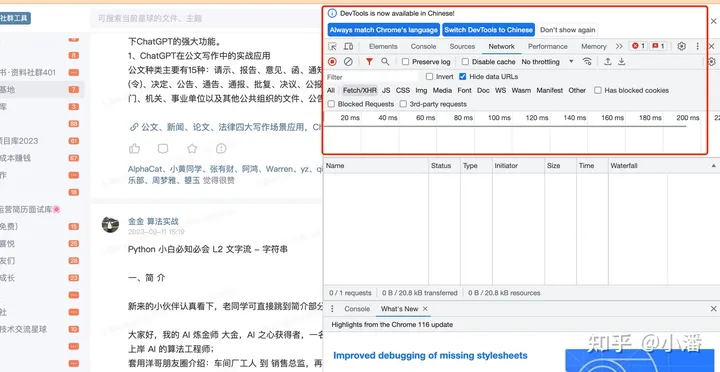The width and height of the screenshot is (720, 372).
Task: Toggle the device toolbar icon
Action: tap(349, 46)
